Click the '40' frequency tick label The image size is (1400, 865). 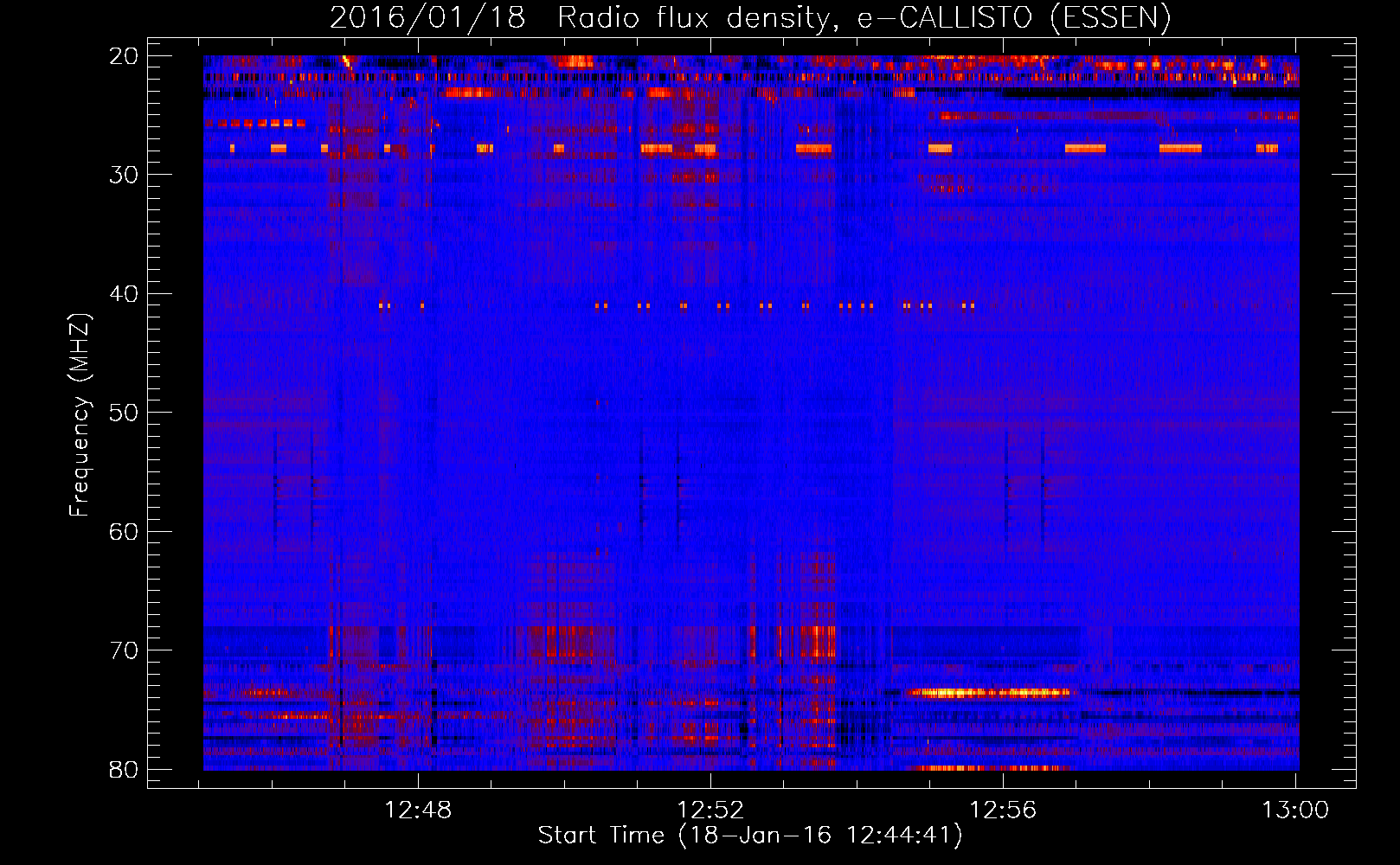coord(124,294)
